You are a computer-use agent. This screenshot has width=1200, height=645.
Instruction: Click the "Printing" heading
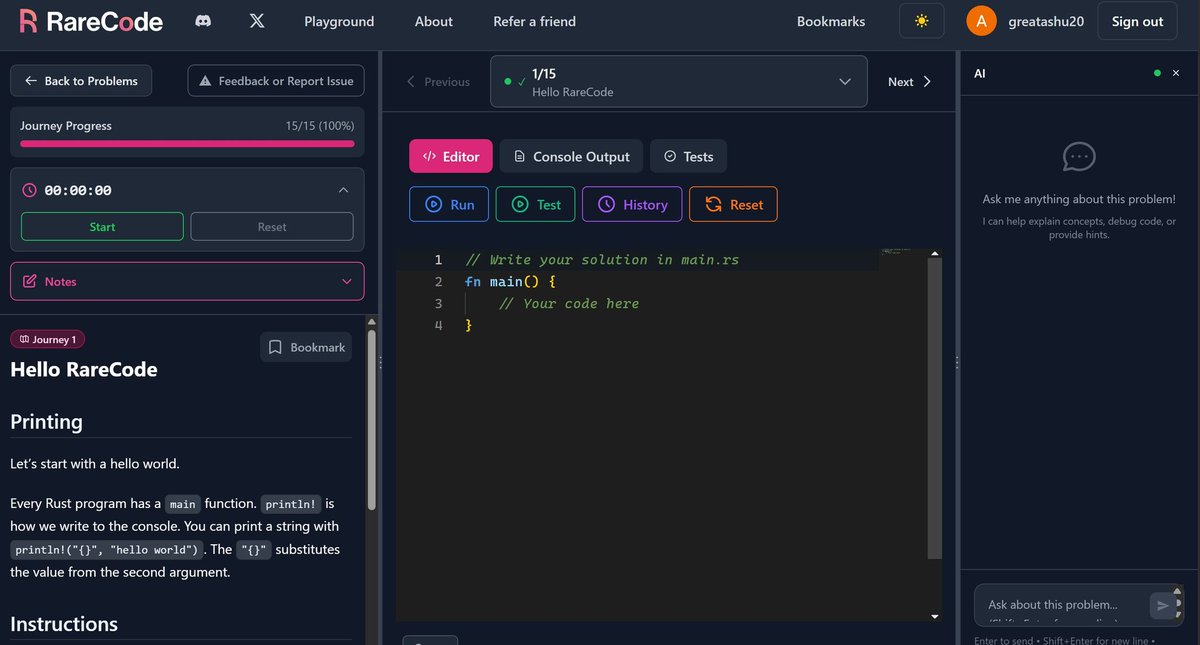pos(46,421)
